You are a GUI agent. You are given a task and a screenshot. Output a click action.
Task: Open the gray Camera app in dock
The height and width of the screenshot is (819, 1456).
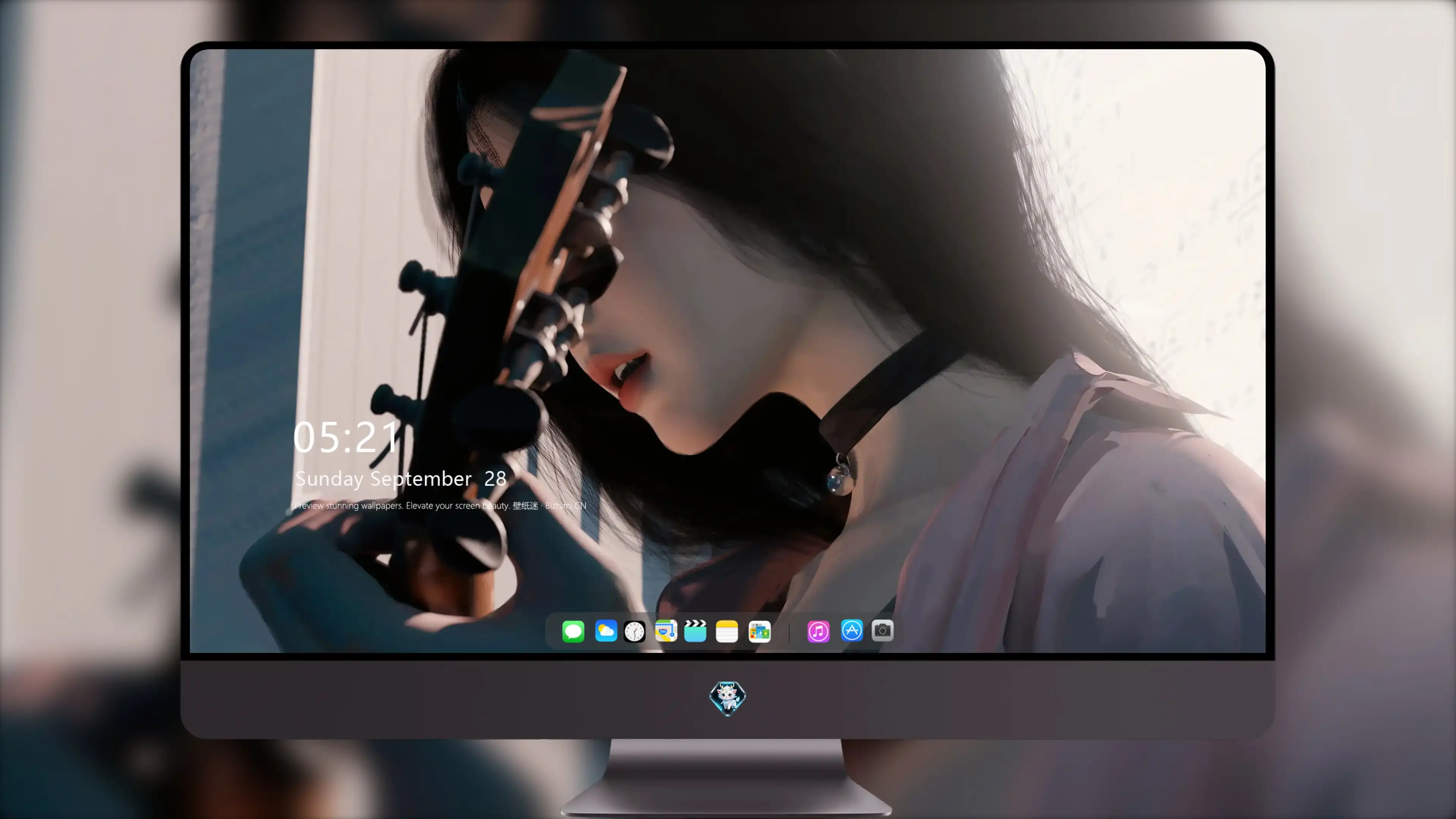(882, 630)
